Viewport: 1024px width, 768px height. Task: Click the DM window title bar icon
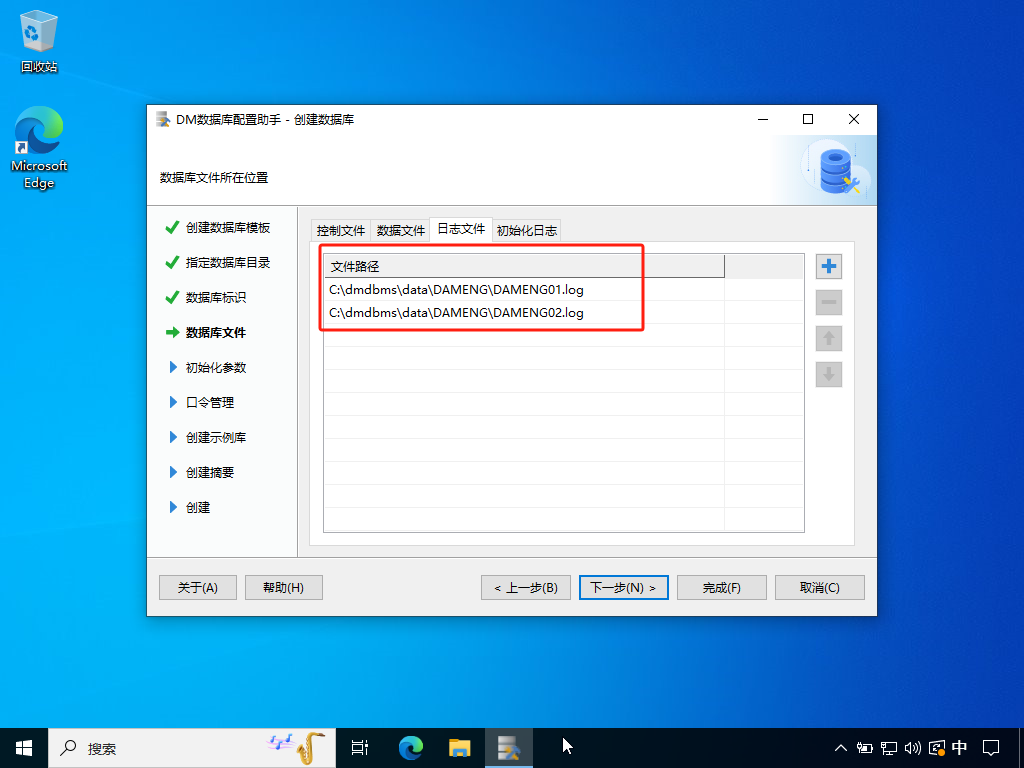click(x=163, y=120)
